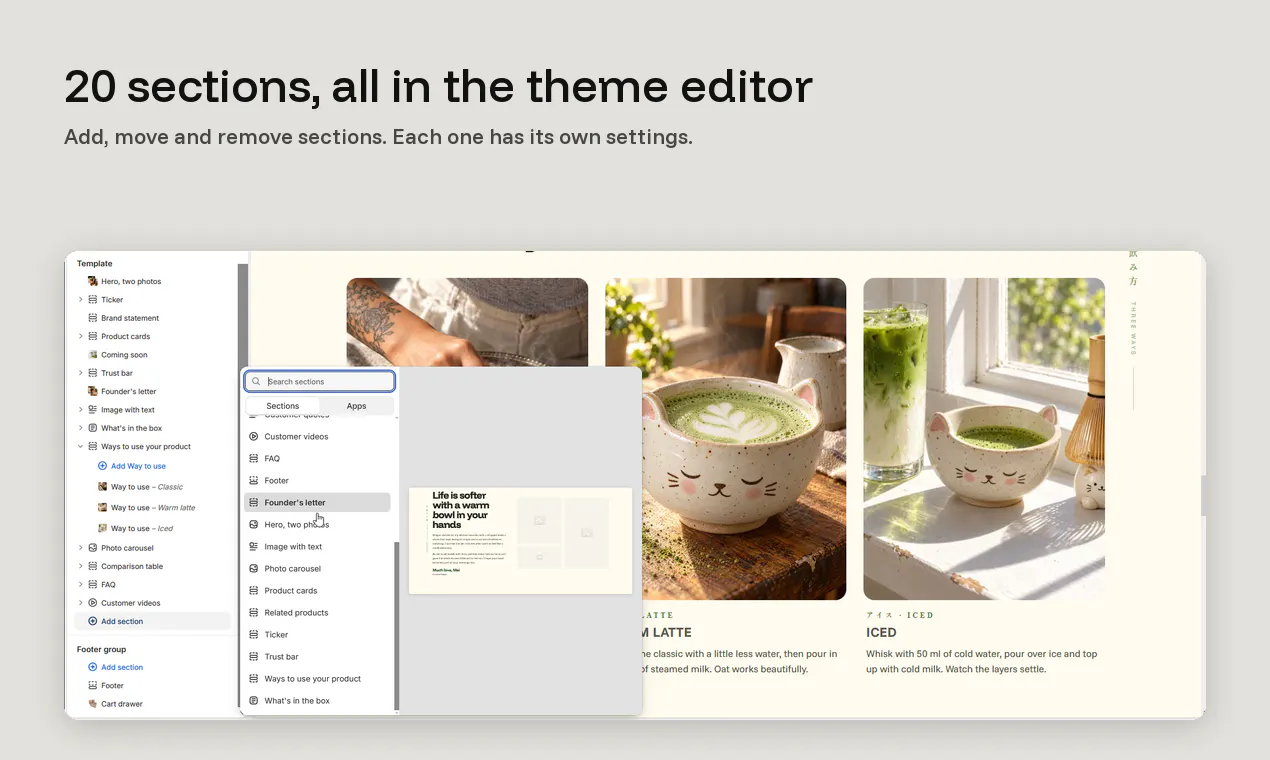This screenshot has width=1270, height=760.
Task: Select the Way to use – Warm latte block
Action: [x=153, y=508]
